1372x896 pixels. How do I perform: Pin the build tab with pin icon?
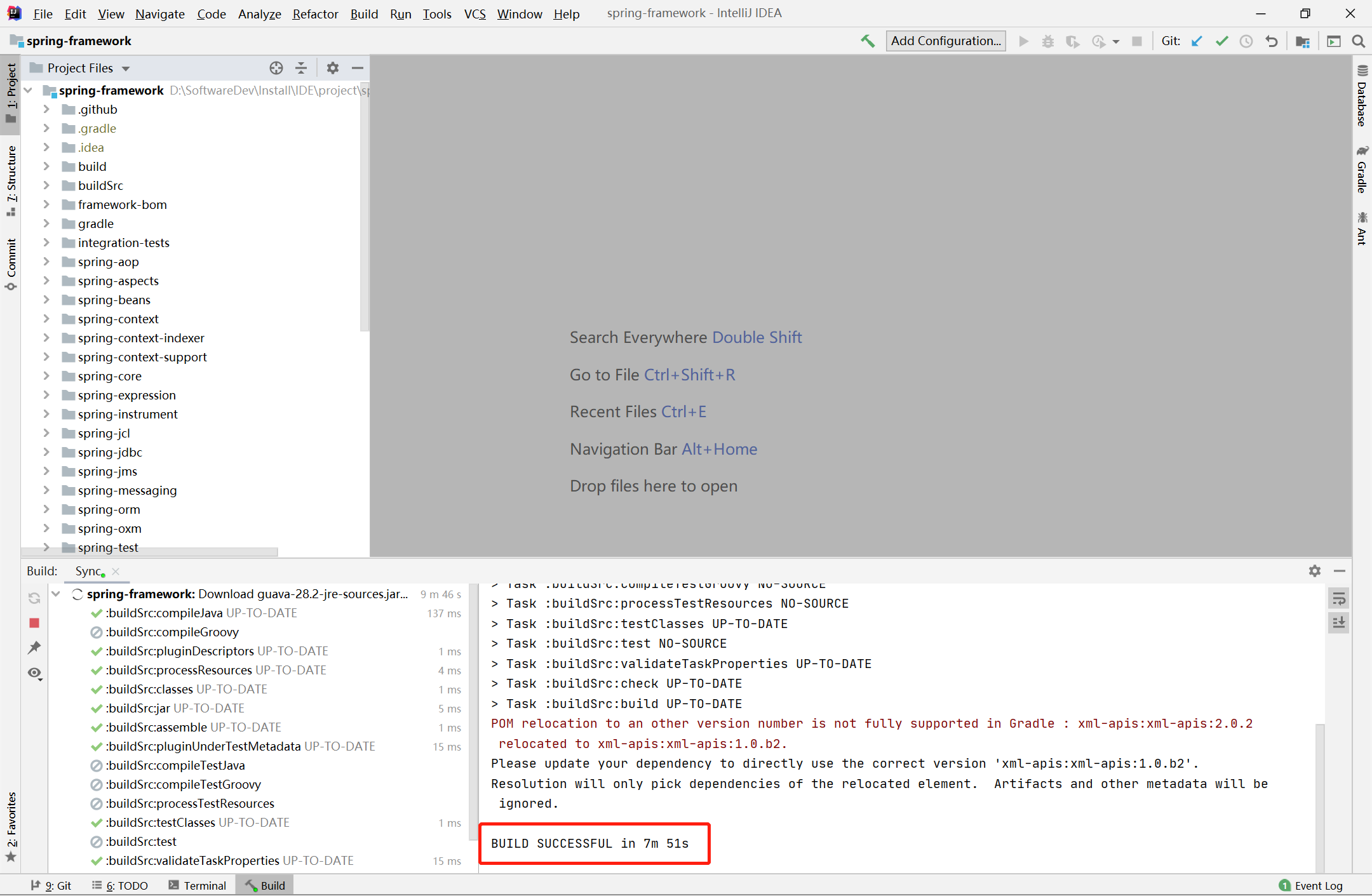(34, 648)
